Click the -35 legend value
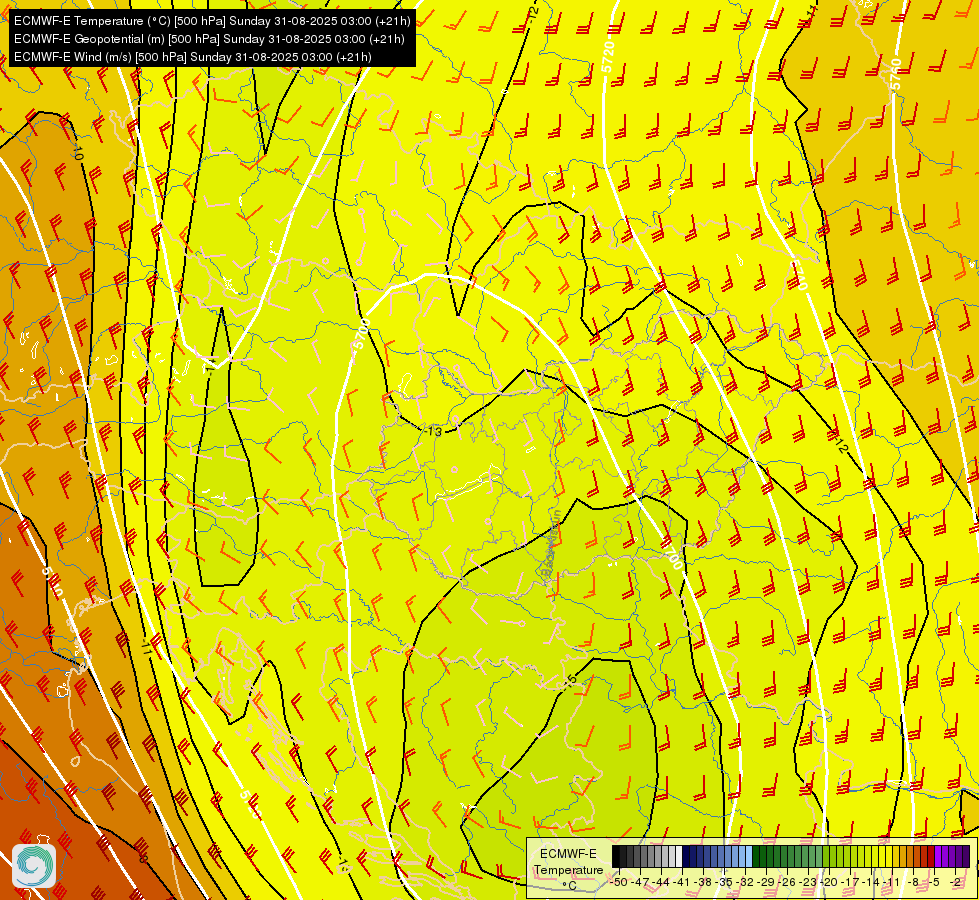979x900 pixels. pyautogui.click(x=724, y=882)
